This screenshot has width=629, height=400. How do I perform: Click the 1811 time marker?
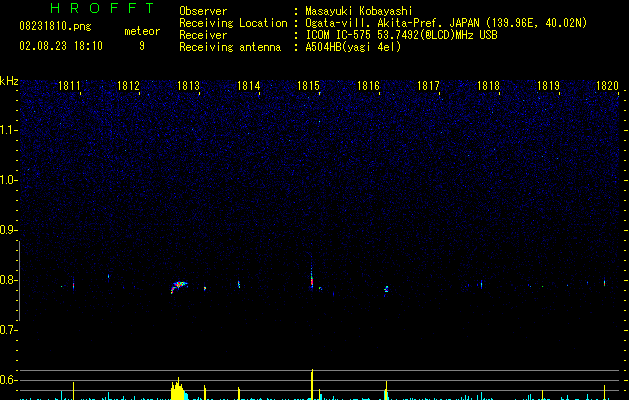coord(69,86)
